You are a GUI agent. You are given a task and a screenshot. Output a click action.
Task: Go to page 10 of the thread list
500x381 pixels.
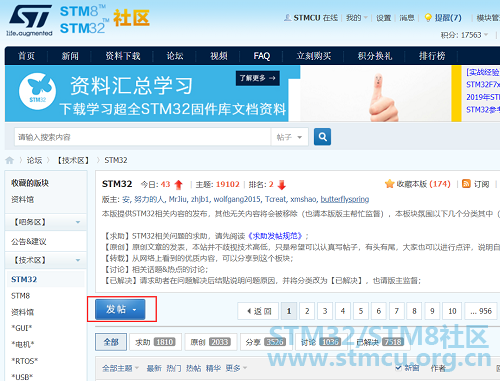[452, 311]
